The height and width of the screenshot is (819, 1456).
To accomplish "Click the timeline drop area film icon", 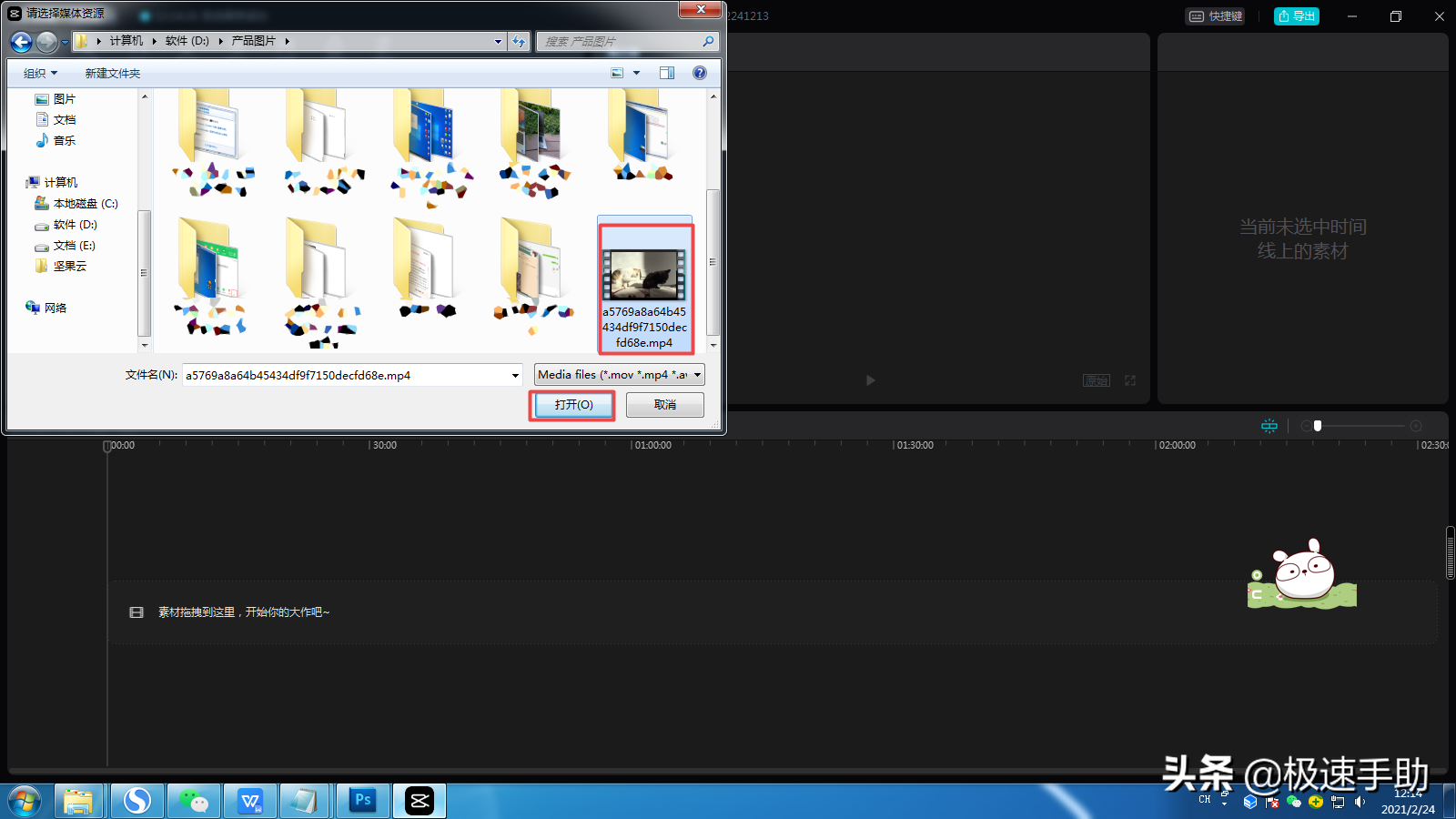I will coord(136,612).
